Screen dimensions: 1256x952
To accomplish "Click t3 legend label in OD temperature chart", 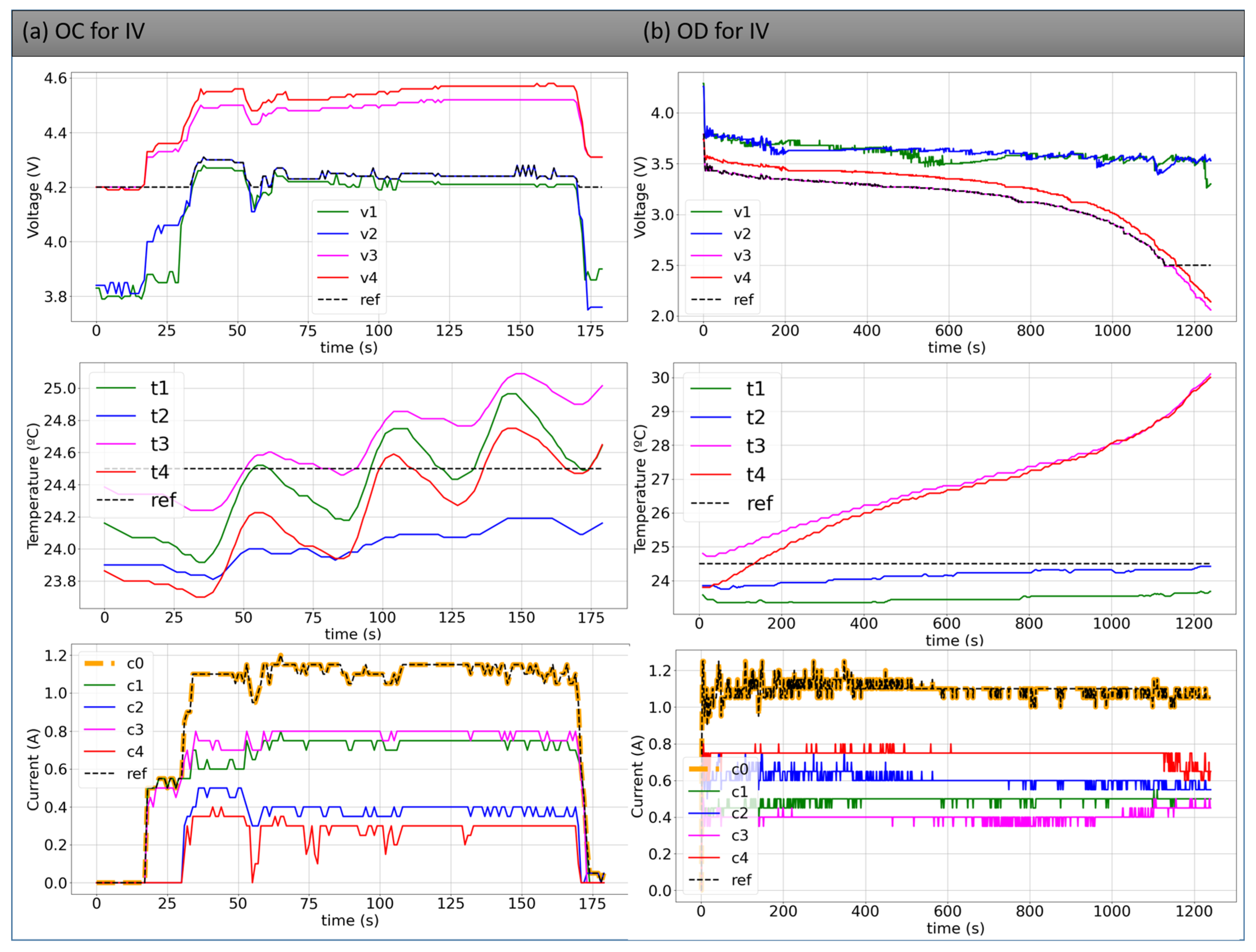I will tap(756, 446).
